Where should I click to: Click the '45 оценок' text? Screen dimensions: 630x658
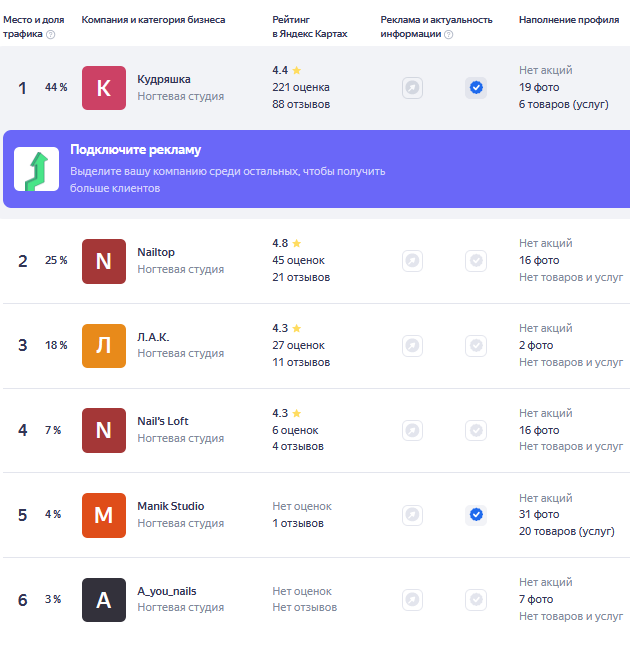pos(298,260)
